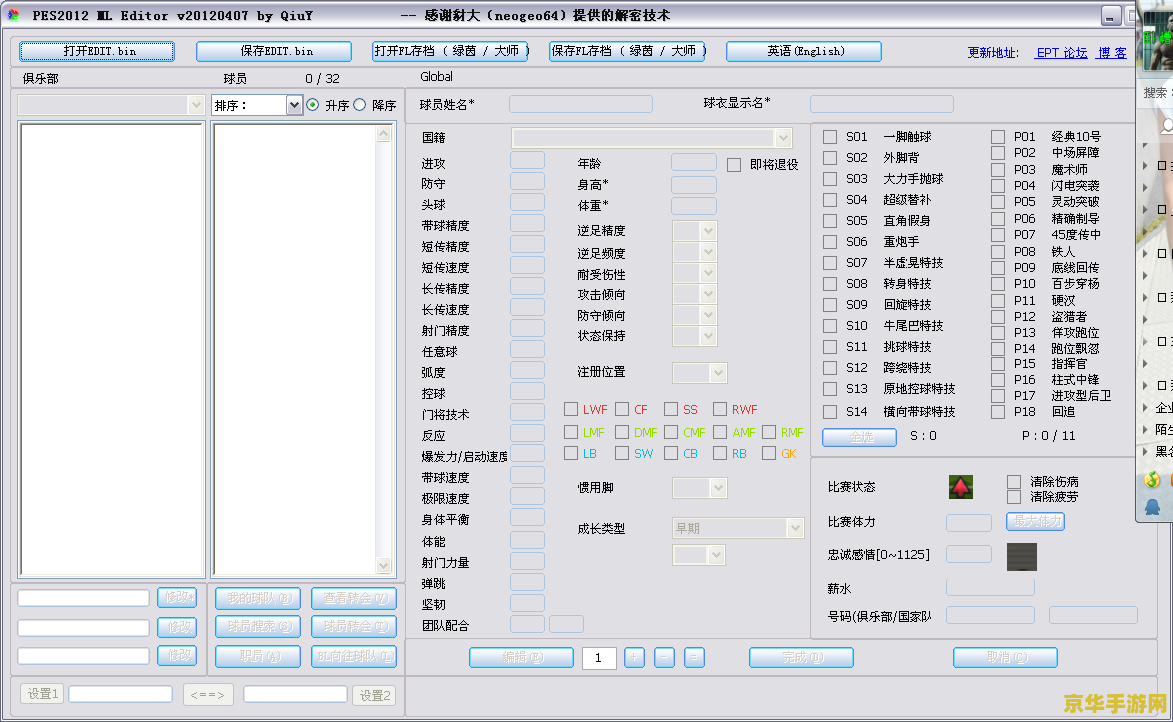Click the player list scrollbar up arrow
The height and width of the screenshot is (722, 1173).
pyautogui.click(x=384, y=134)
